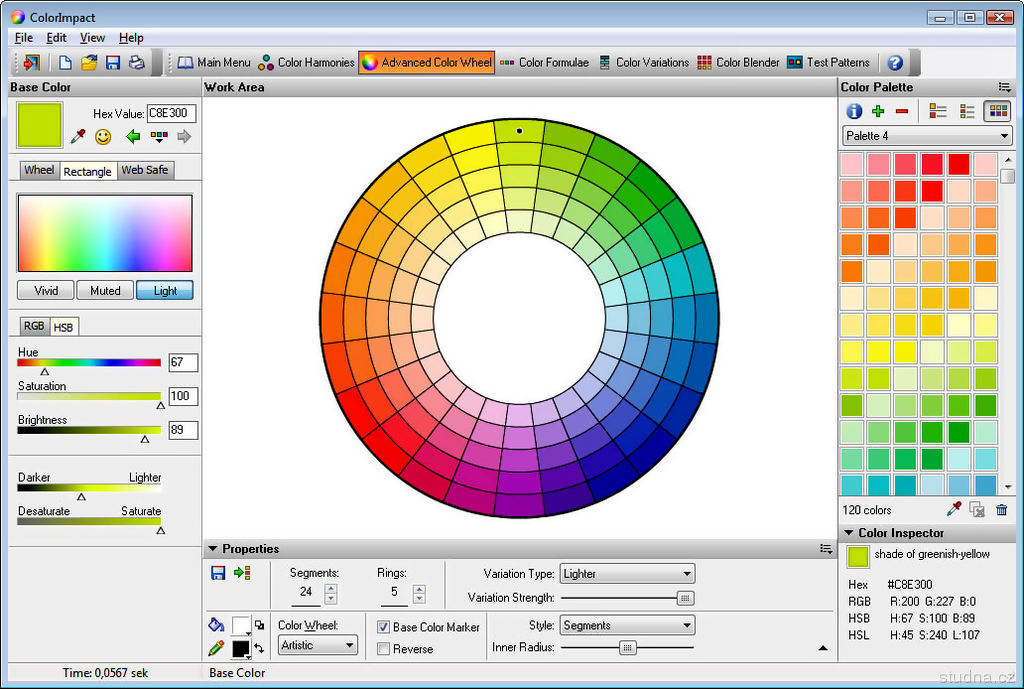Click the red minus icon in Color Palette
Viewport: 1024px width, 689px height.
(902, 111)
